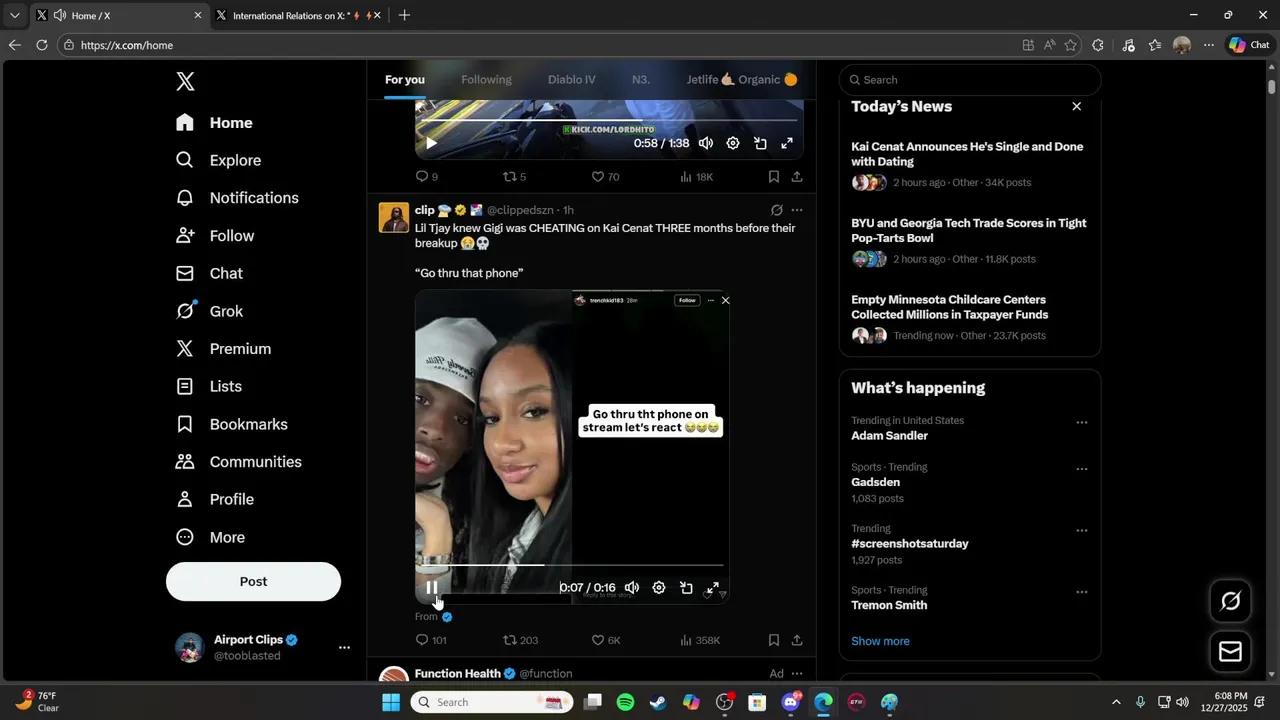Image resolution: width=1280 pixels, height=720 pixels.
Task: Play the top video at 0:58
Action: pyautogui.click(x=432, y=143)
